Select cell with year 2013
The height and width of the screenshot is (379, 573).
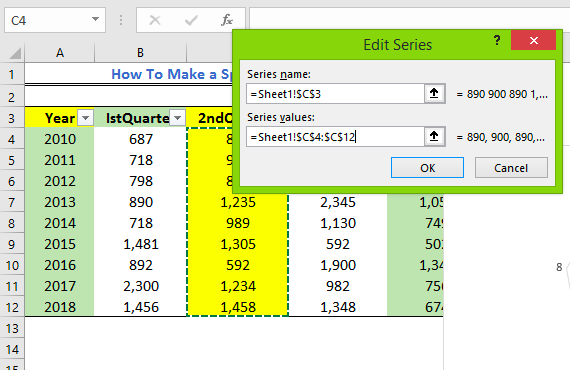[60, 202]
